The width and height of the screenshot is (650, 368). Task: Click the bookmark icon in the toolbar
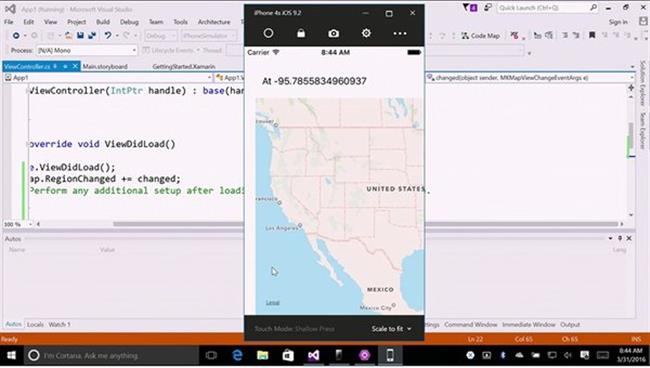592,35
